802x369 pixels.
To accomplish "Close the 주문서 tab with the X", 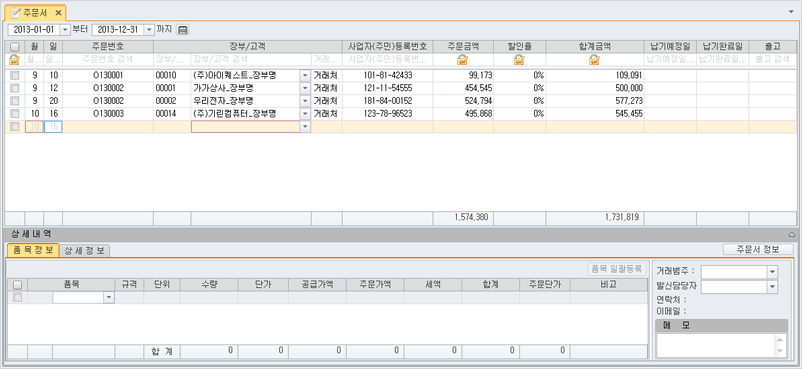I will click(x=58, y=12).
